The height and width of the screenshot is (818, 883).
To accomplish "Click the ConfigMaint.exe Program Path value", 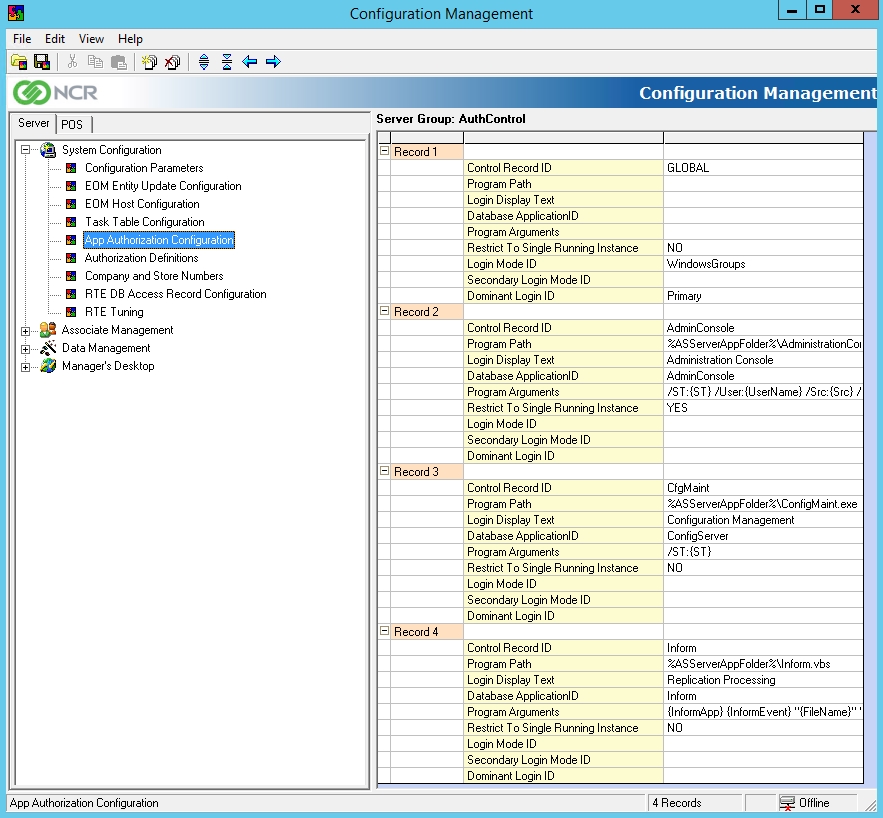I will pyautogui.click(x=762, y=504).
